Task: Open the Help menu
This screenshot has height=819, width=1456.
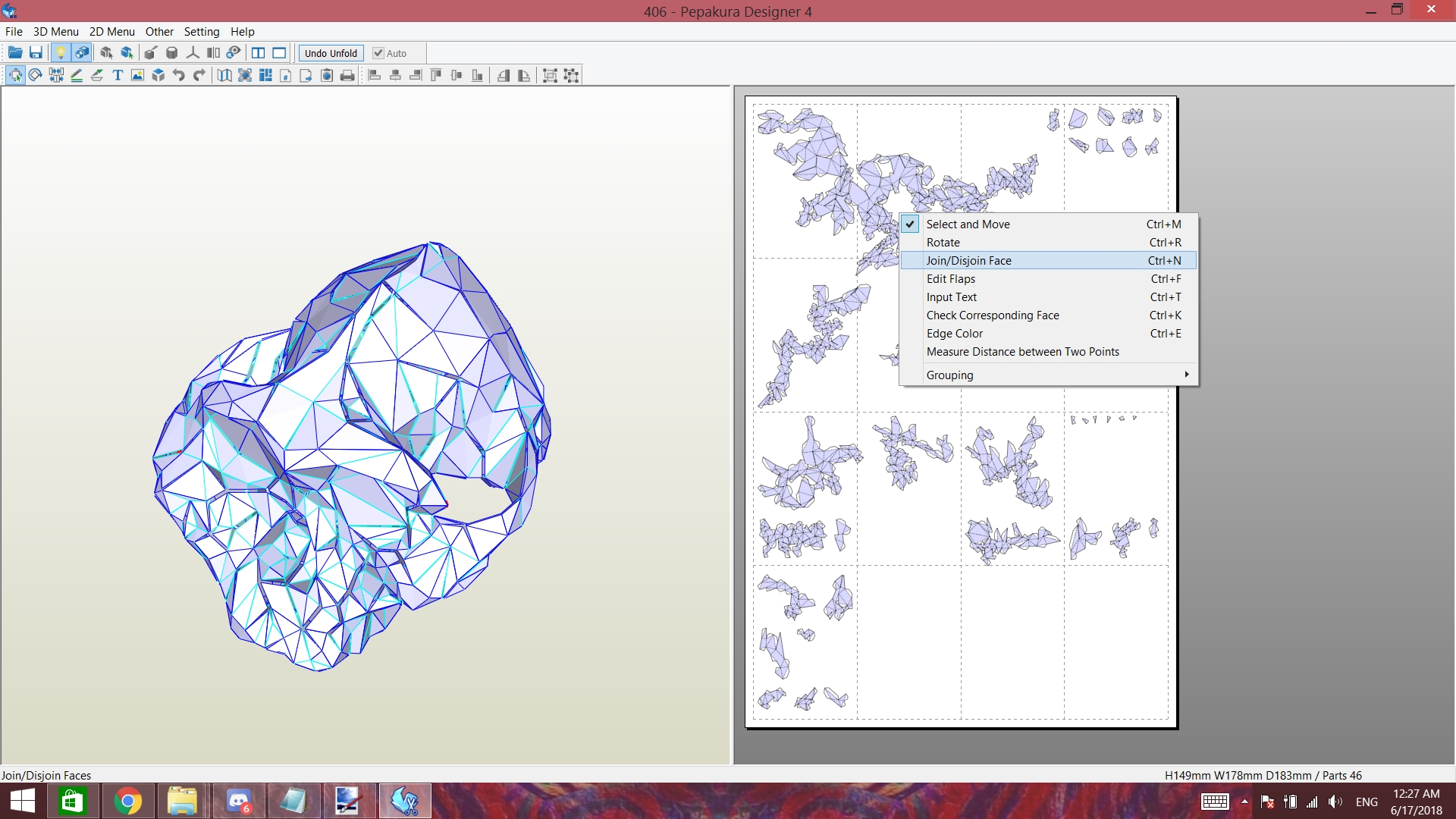Action: coord(242,31)
